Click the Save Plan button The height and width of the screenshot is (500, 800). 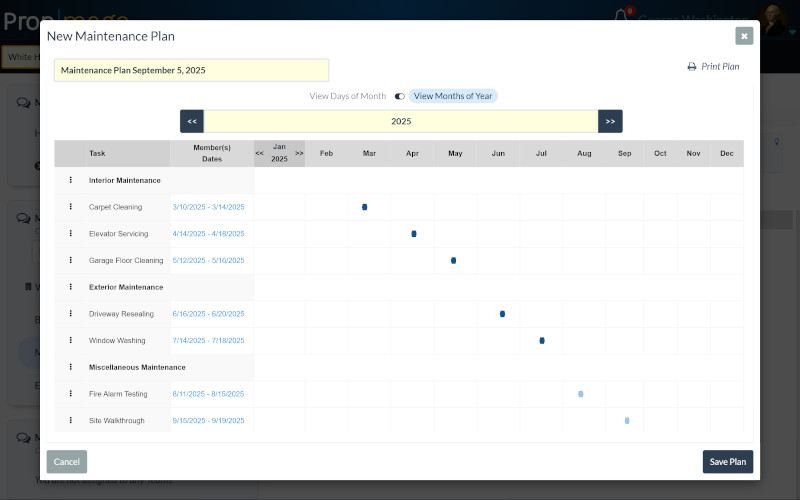(x=727, y=462)
